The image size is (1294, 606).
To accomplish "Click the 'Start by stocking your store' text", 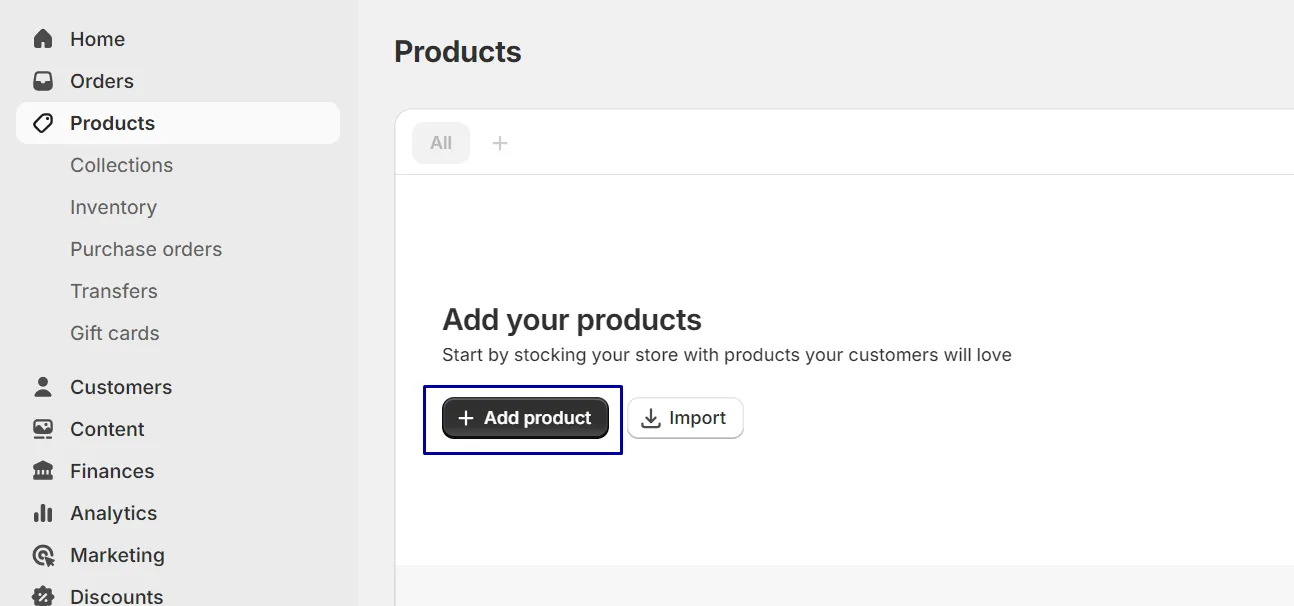I will 727,355.
